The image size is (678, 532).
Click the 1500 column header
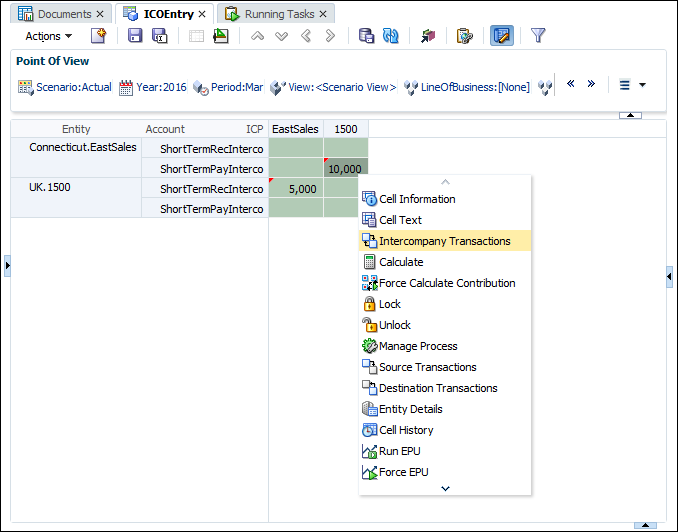click(346, 129)
